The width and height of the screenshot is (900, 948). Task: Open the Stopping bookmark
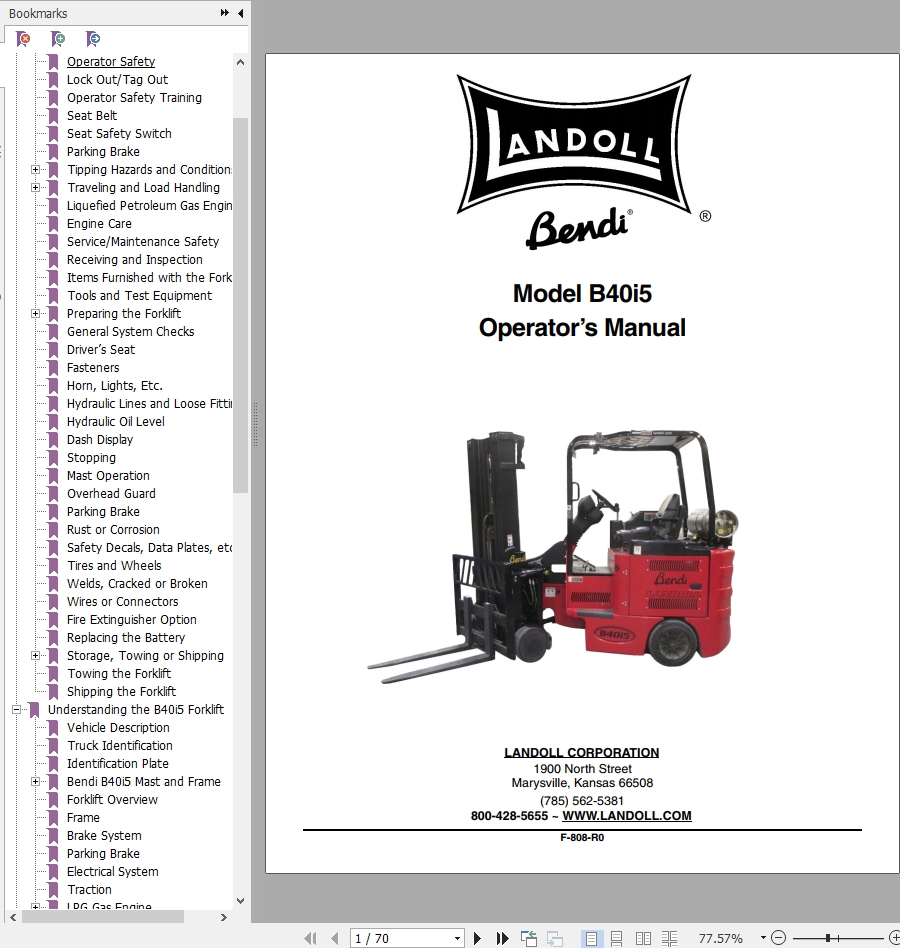point(91,458)
